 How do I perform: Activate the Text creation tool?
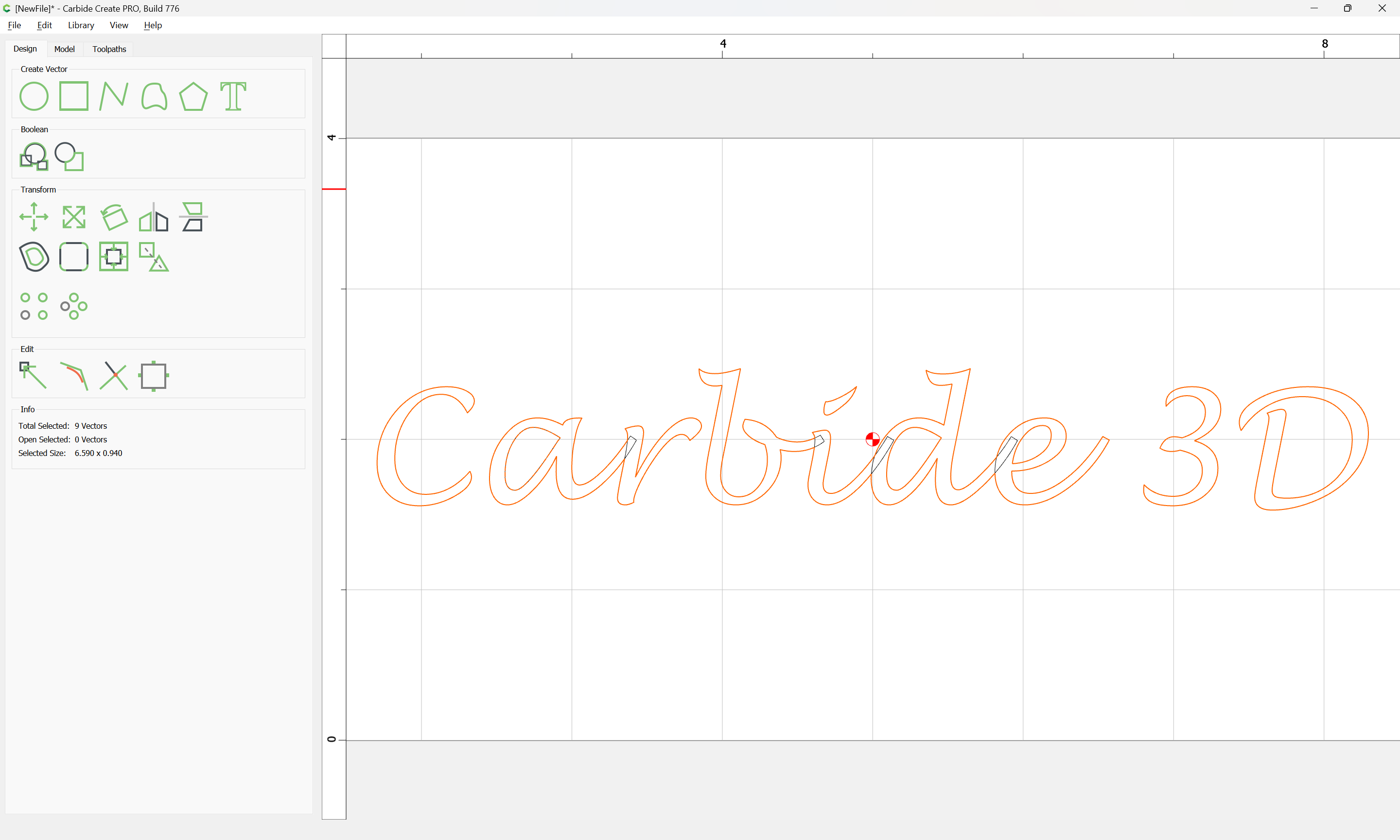[233, 96]
